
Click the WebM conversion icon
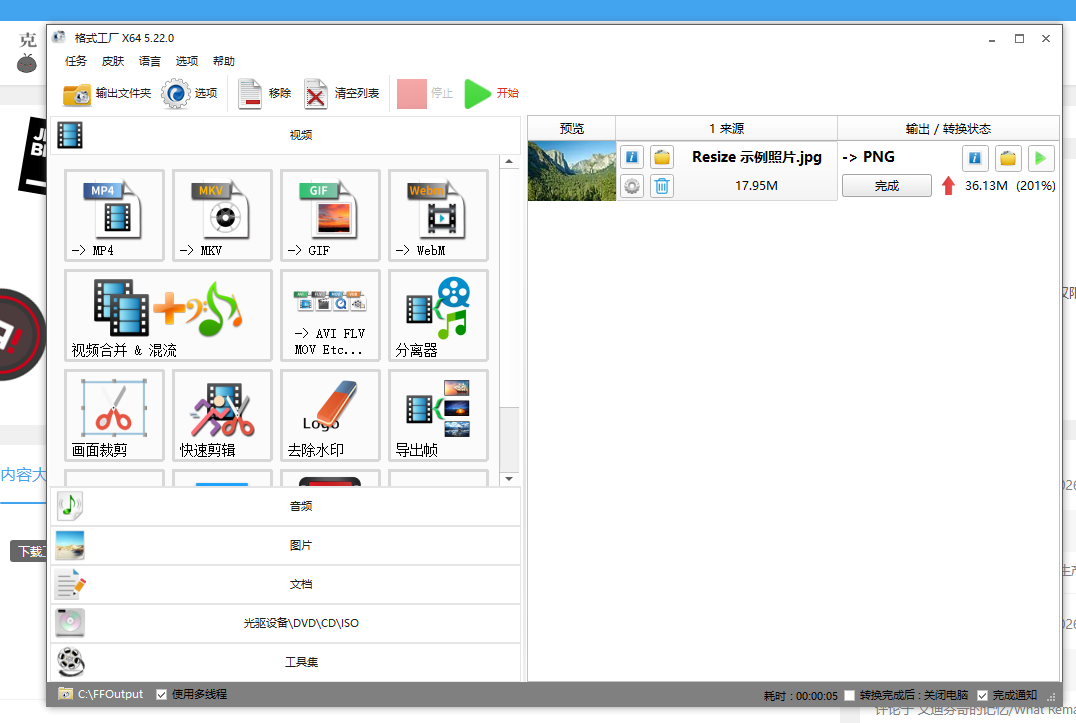[438, 215]
